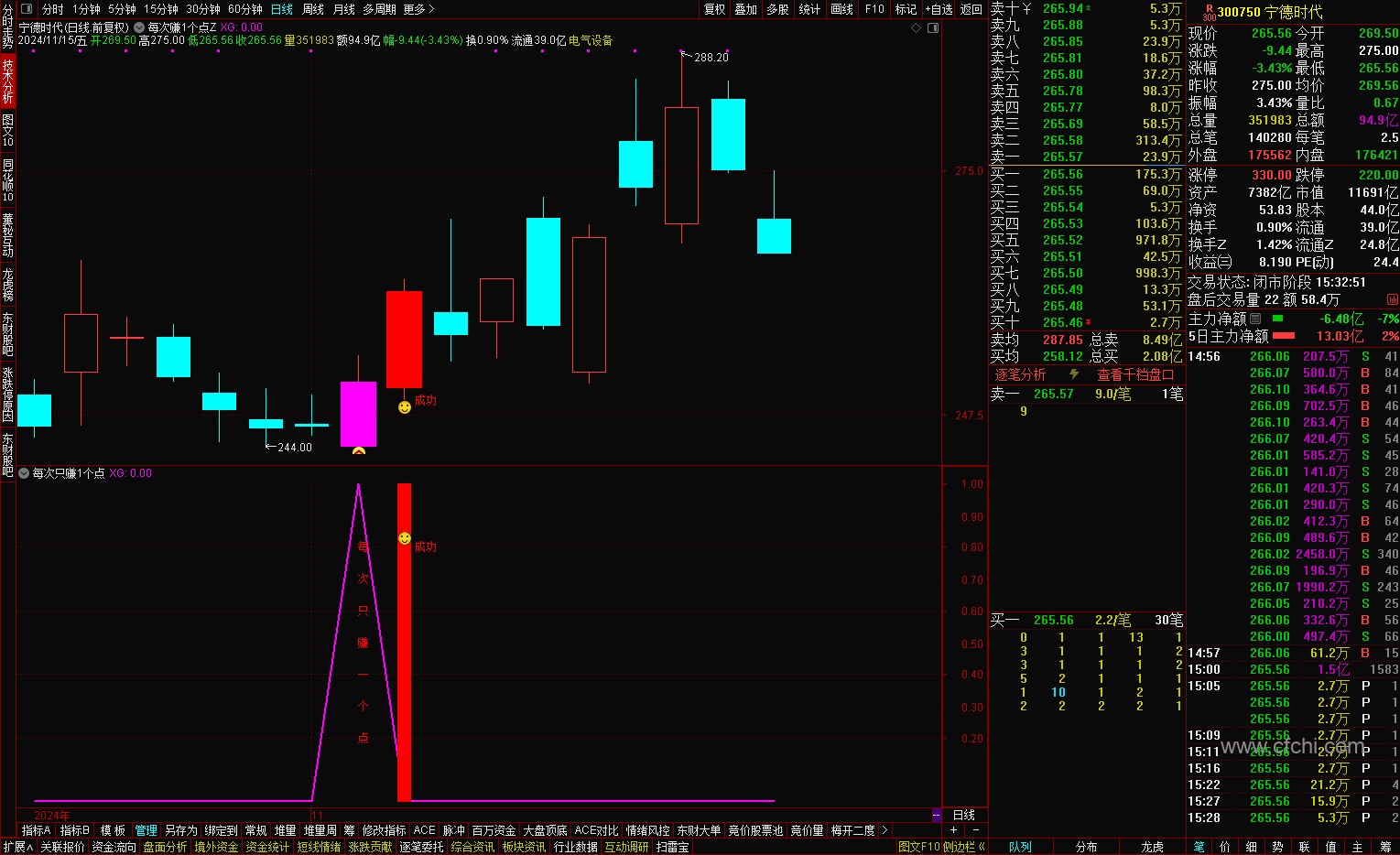1400x855 pixels.
Task: Click the +自选 add-to-watchlist button
Action: click(939, 9)
